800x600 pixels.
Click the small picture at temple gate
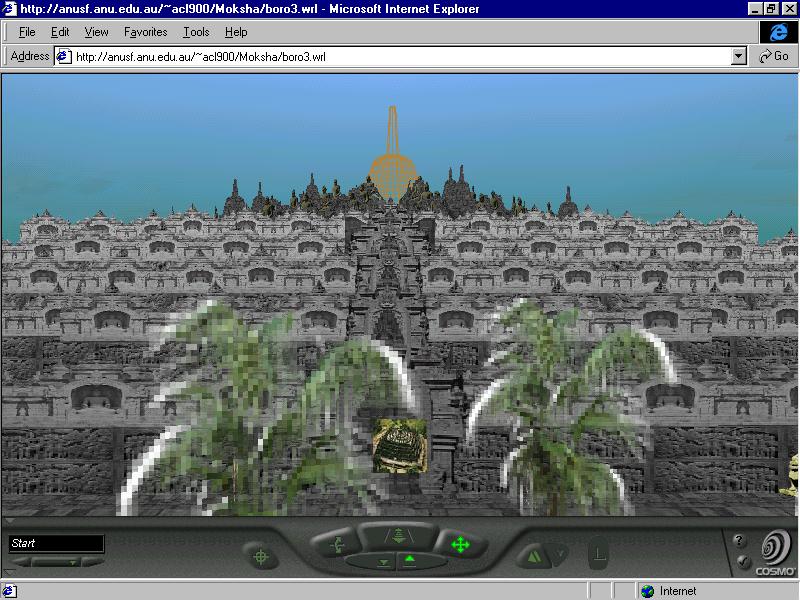coord(399,445)
